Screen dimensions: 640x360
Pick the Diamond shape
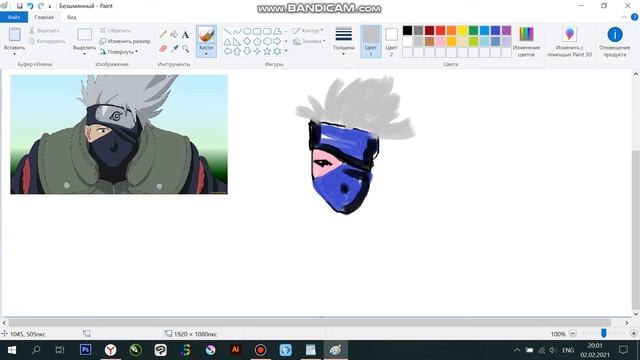pos(247,41)
